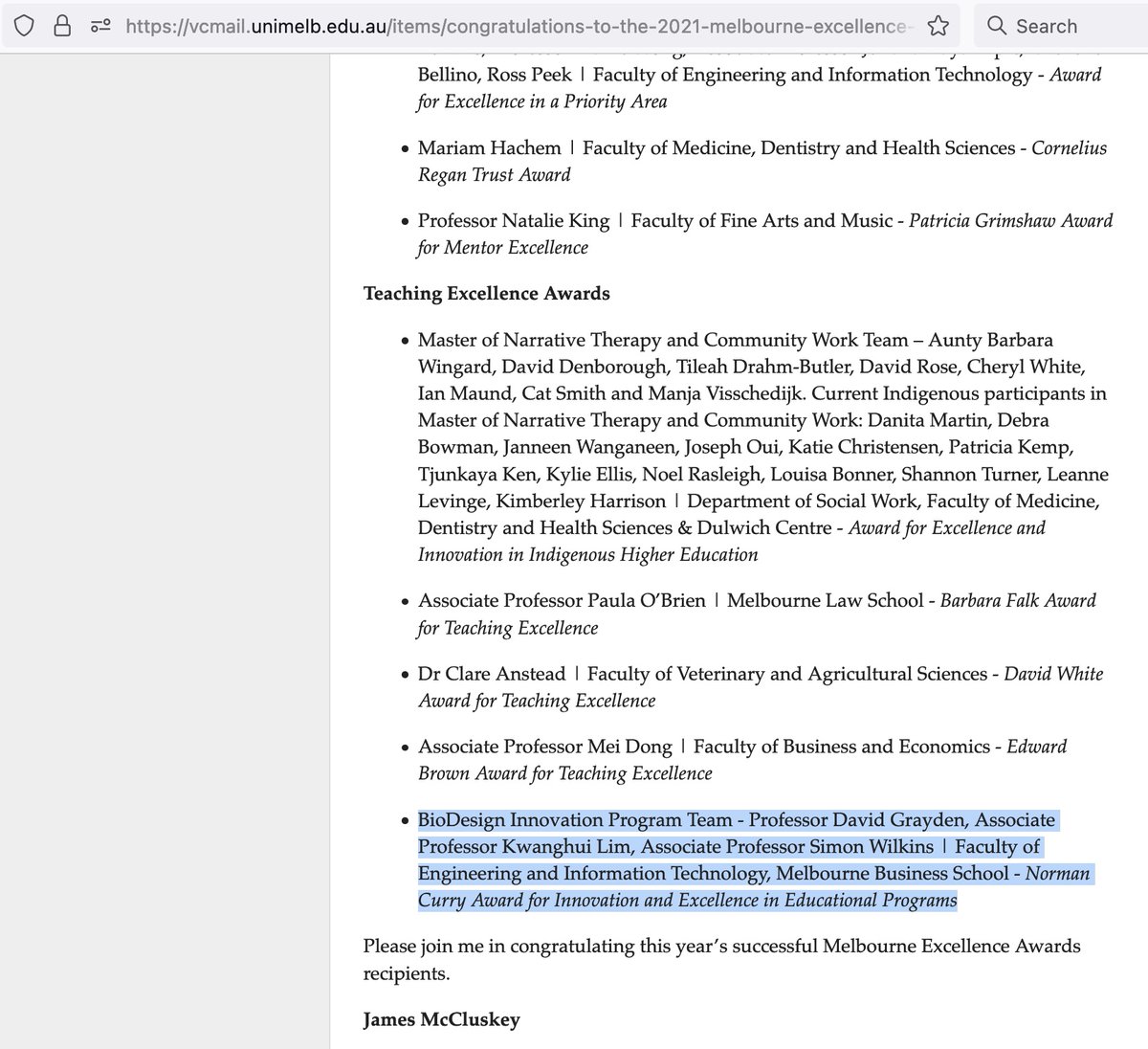Click 'Tjunkaya Ken, Kylie Ellis' text
Screen dimensions: 1148x1049
[525, 475]
